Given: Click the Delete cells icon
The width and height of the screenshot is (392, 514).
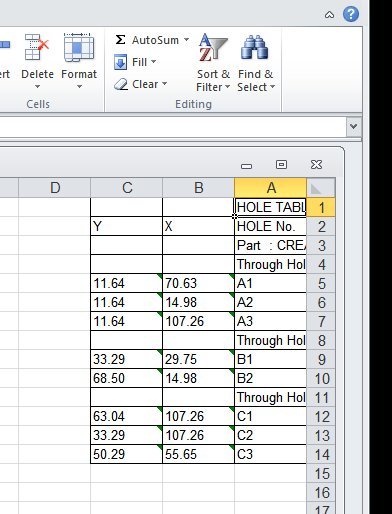Looking at the screenshot, I should point(37,47).
